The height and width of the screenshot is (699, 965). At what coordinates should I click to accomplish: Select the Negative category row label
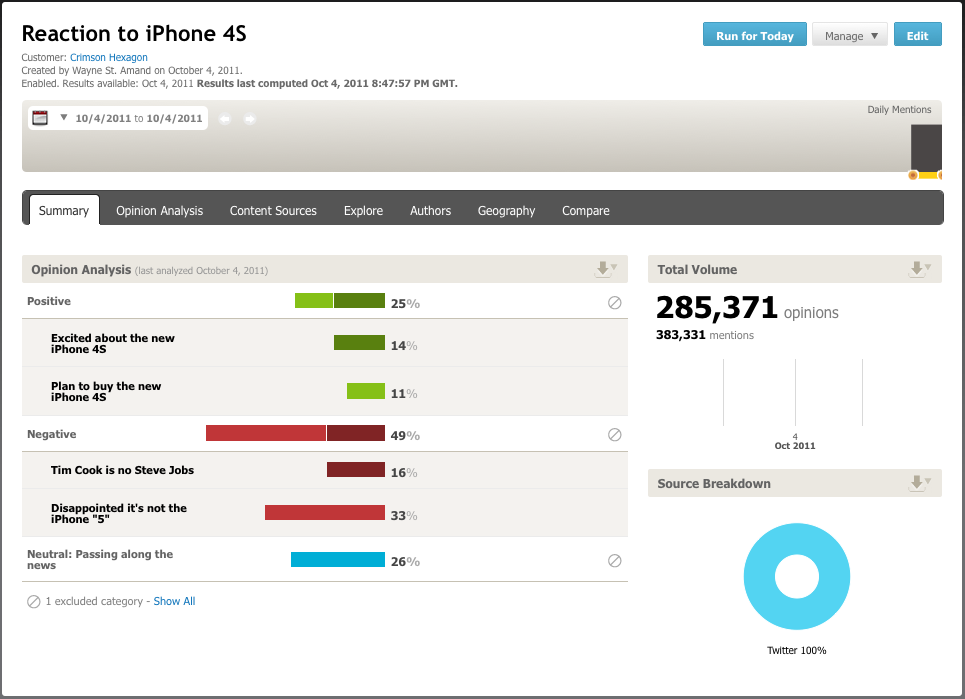pyautogui.click(x=52, y=434)
